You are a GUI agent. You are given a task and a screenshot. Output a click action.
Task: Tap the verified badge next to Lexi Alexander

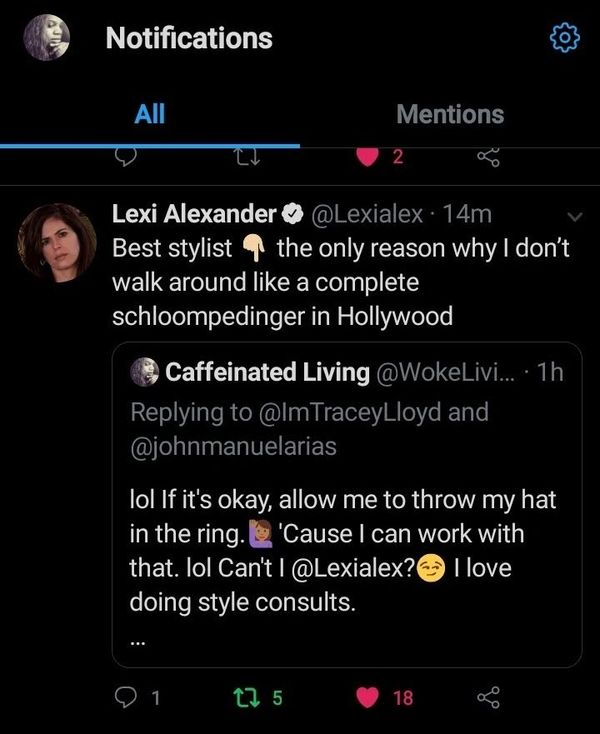[x=293, y=215]
